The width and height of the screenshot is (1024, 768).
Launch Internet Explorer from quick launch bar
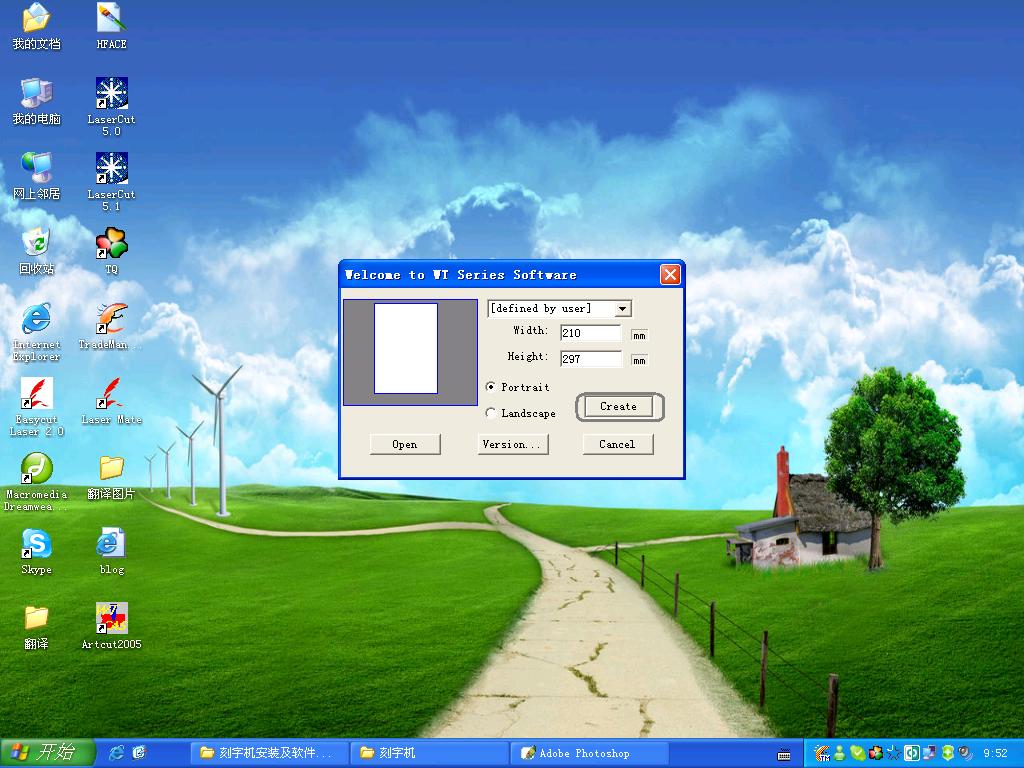[x=117, y=753]
